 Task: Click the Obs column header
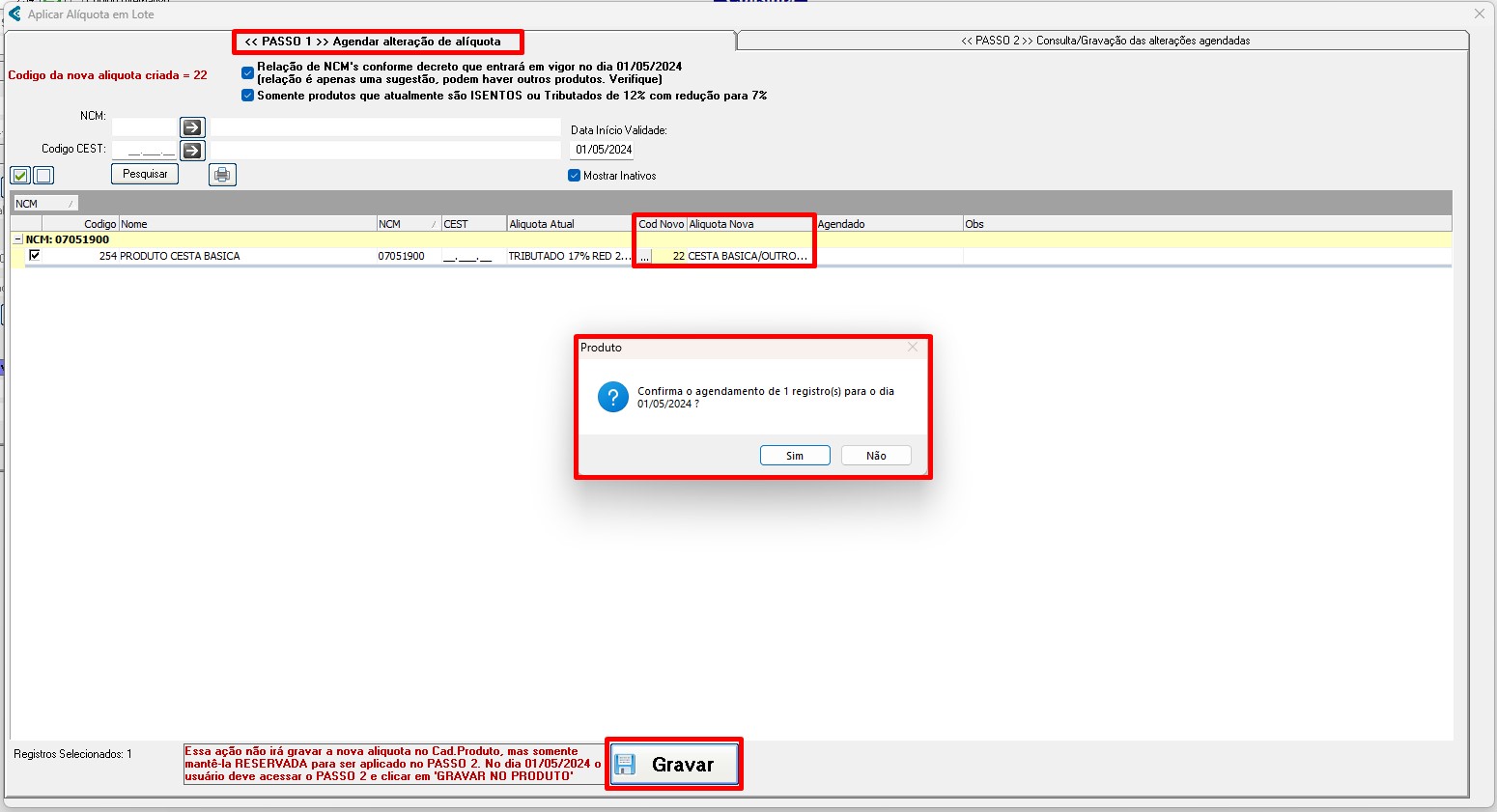[1207, 224]
